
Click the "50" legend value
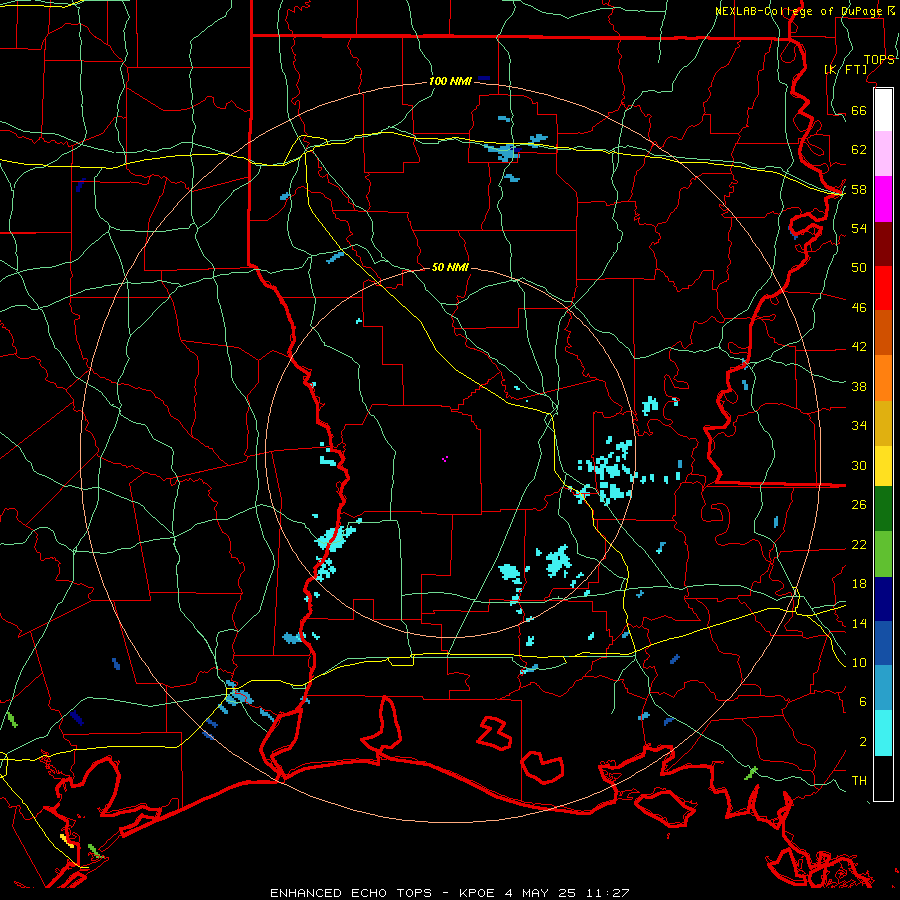pos(859,267)
